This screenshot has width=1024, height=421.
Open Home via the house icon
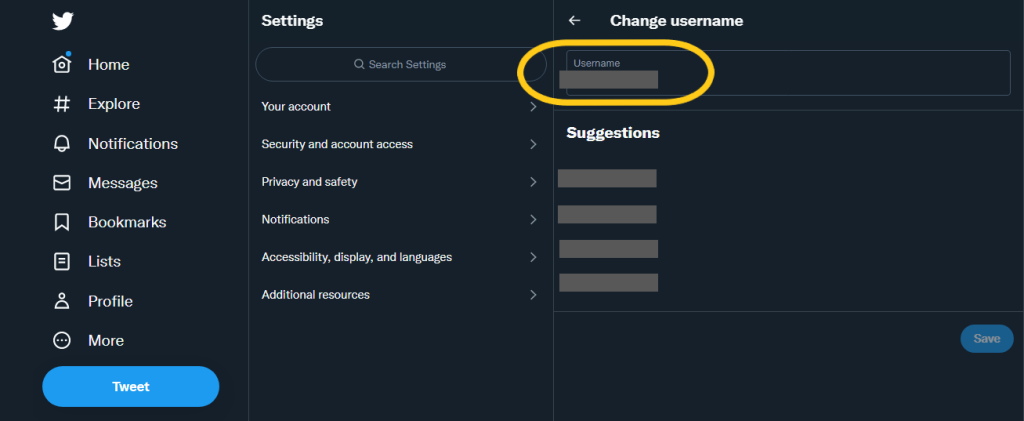point(62,65)
